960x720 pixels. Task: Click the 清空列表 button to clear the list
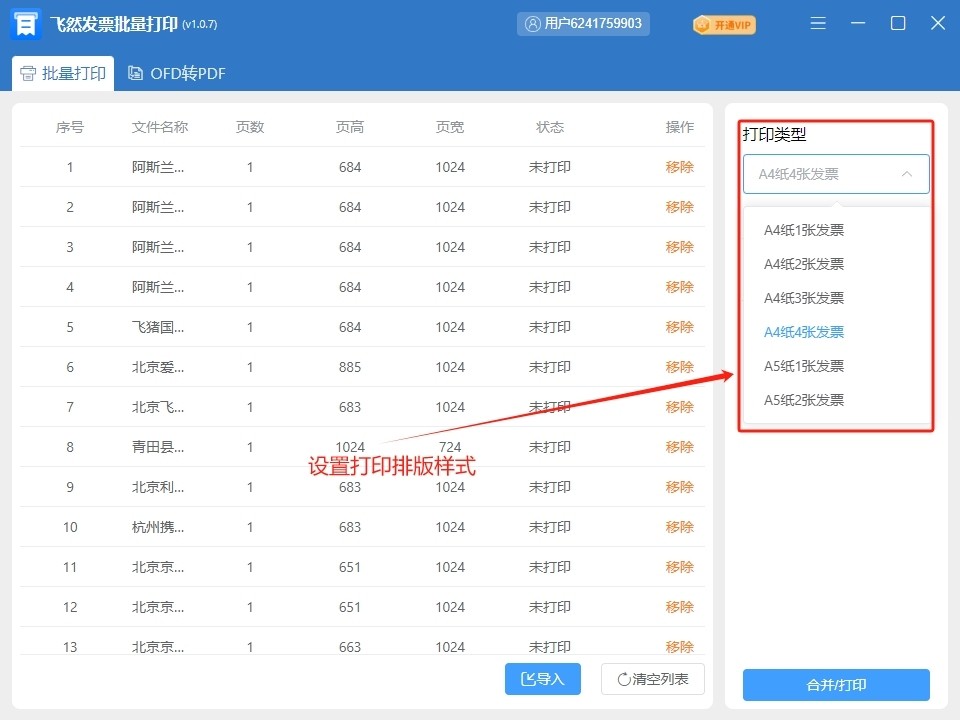(652, 679)
